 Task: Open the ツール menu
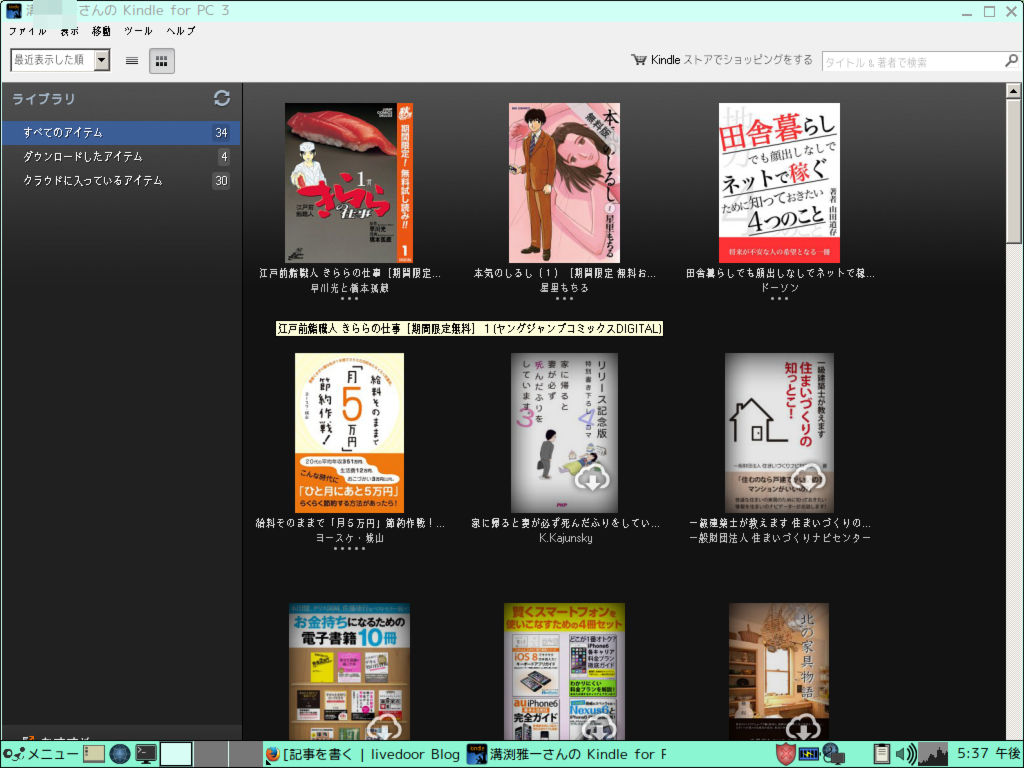point(138,31)
